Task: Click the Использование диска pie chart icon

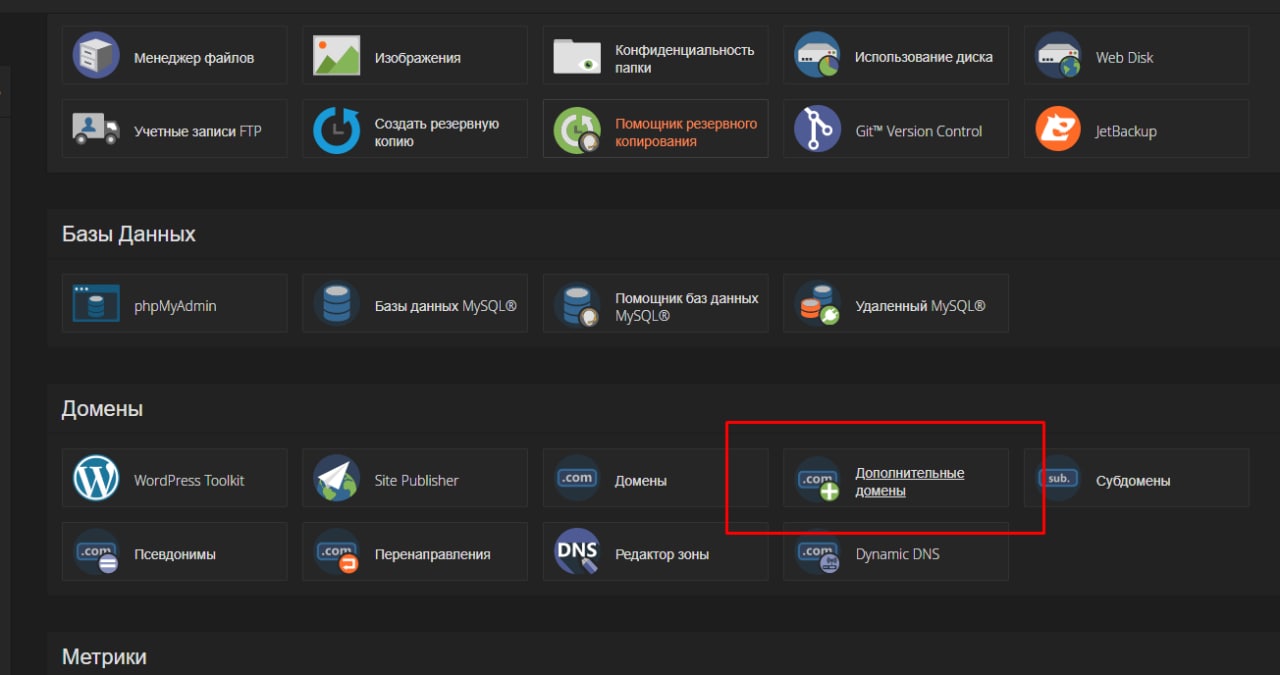Action: 817,56
